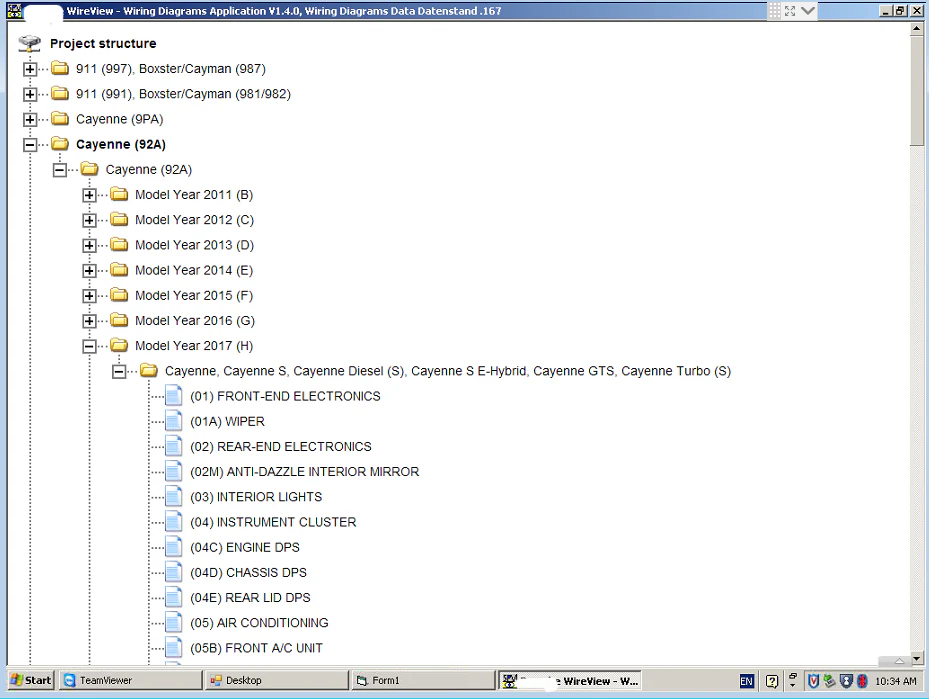The height and width of the screenshot is (699, 929).
Task: Click document icon of (02M) ANTI-DAZZLE INTERIOR MIRROR
Action: coord(174,472)
